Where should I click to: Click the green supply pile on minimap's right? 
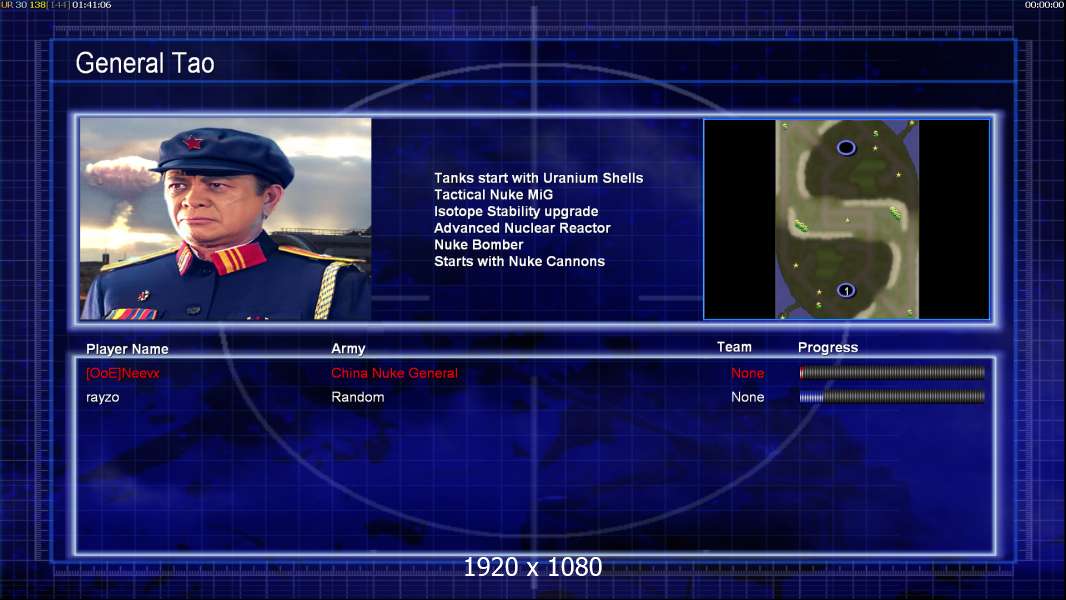pos(895,214)
